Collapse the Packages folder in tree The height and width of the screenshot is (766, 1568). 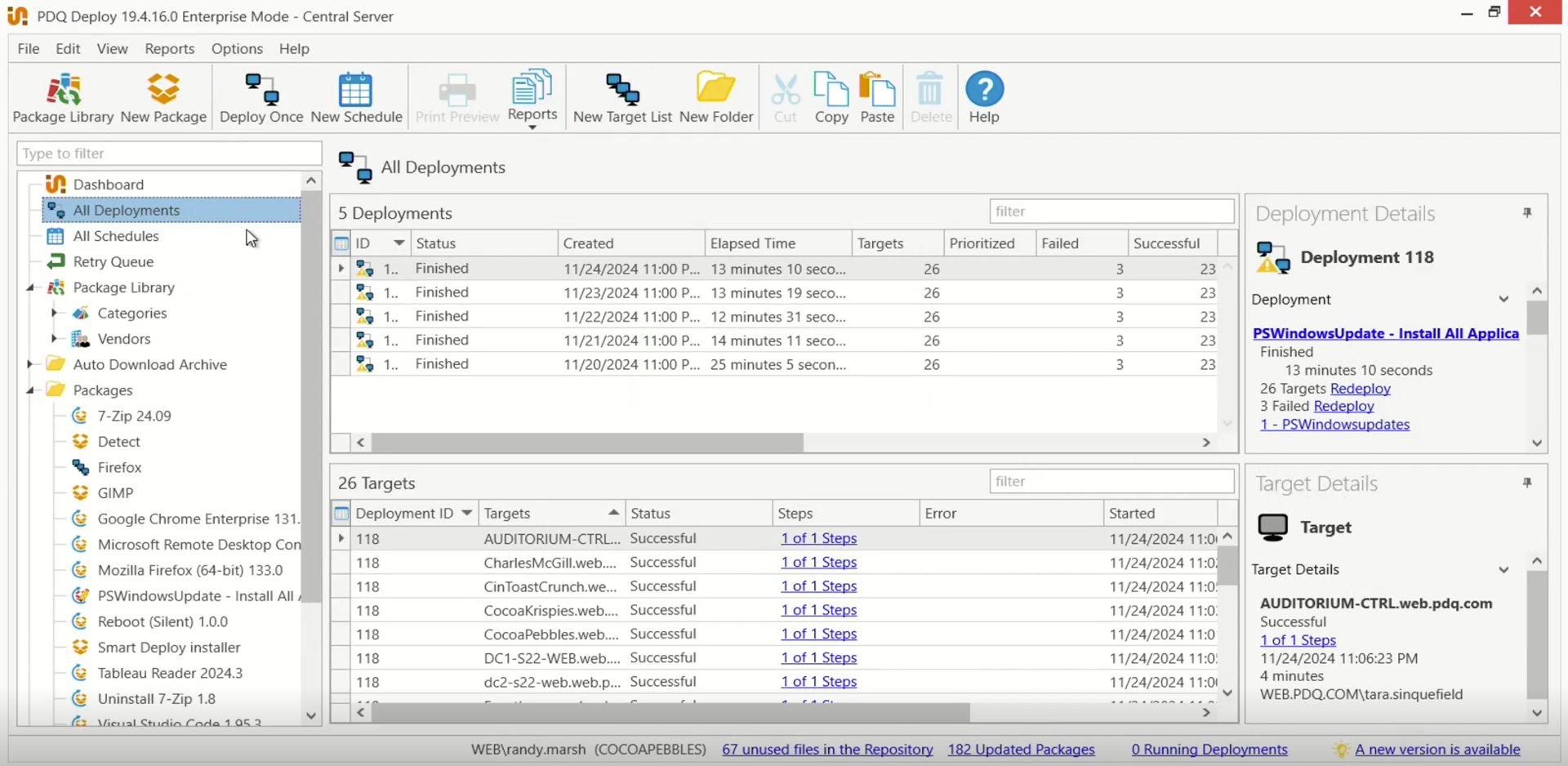pos(30,390)
